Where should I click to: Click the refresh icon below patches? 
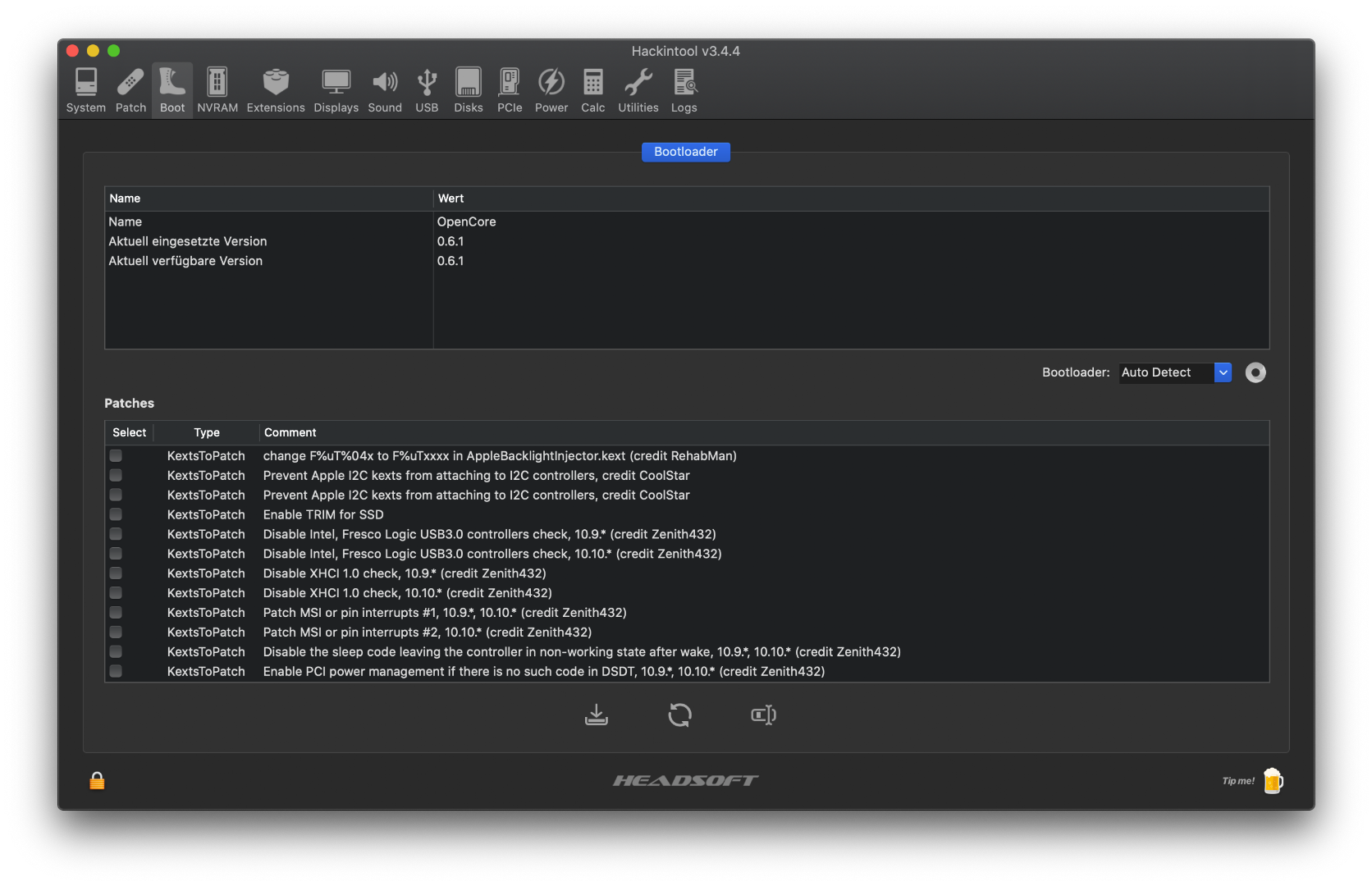(679, 715)
